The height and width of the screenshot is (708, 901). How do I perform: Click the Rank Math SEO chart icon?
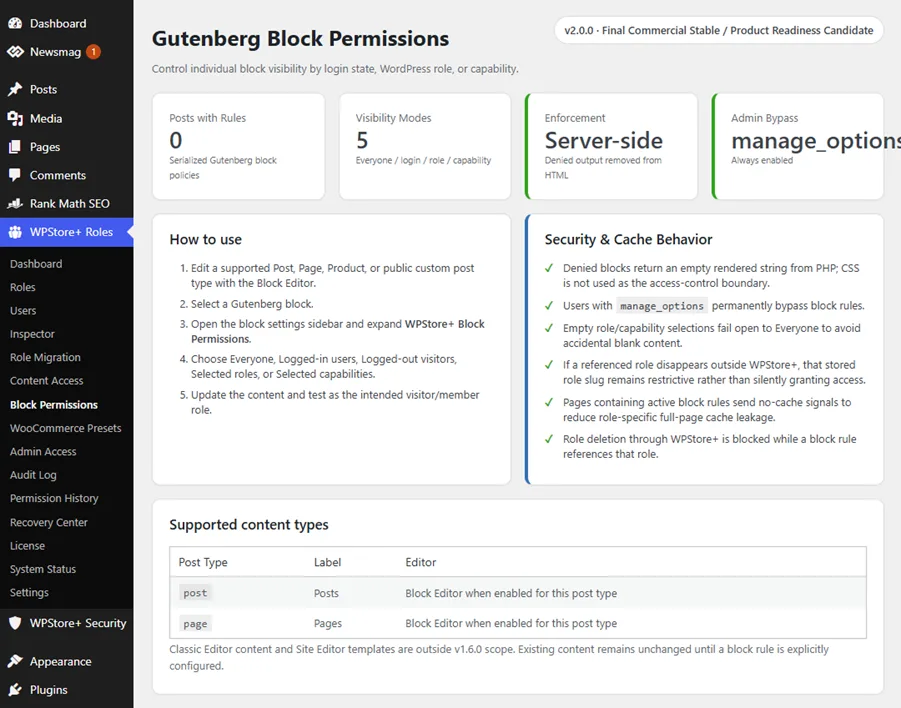tap(15, 203)
